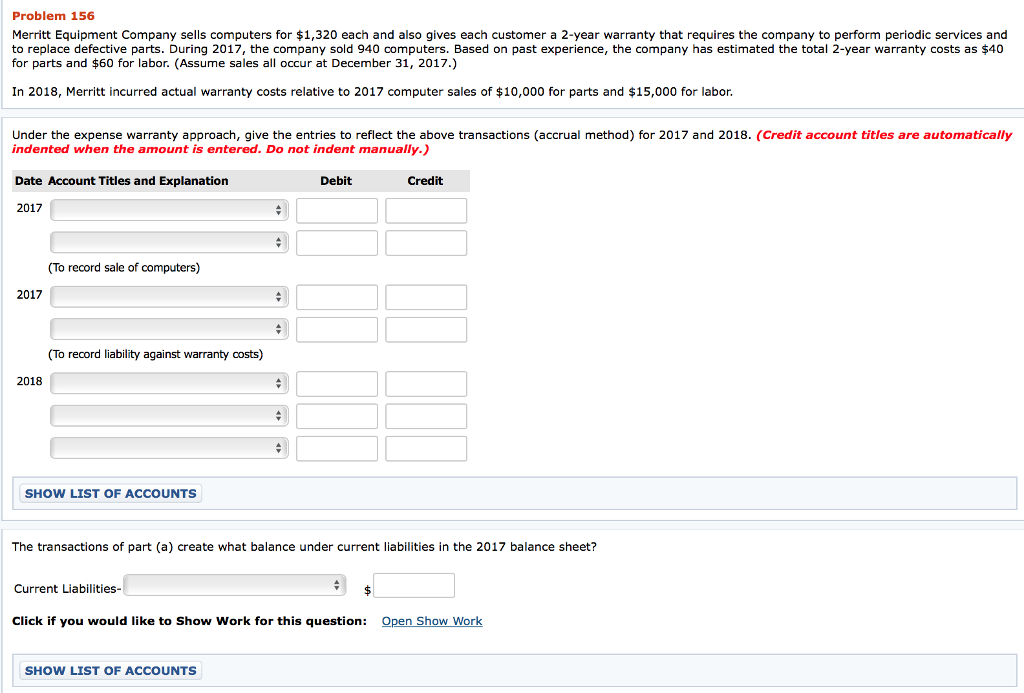The height and width of the screenshot is (693, 1024).
Task: Open first 2017 sale entry account dropdown
Action: tap(169, 210)
